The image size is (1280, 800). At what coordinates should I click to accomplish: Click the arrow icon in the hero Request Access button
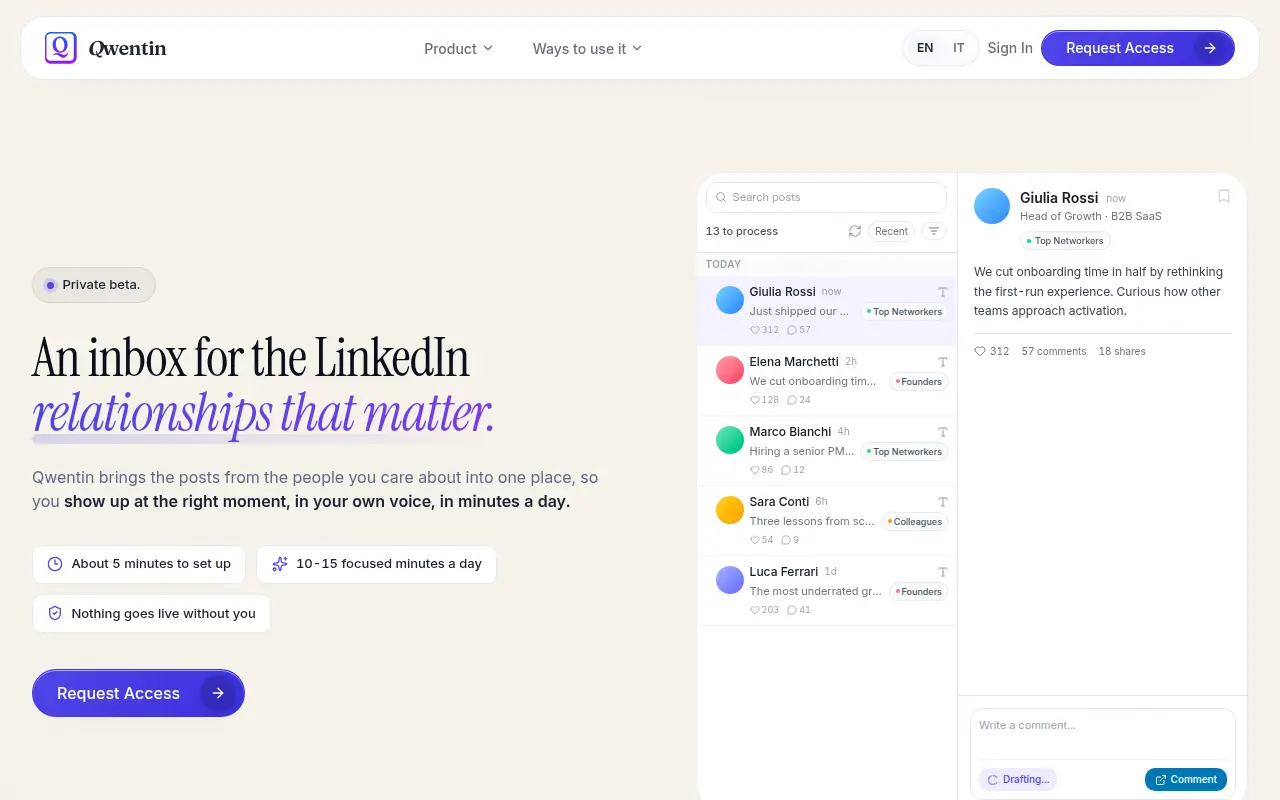click(x=218, y=693)
